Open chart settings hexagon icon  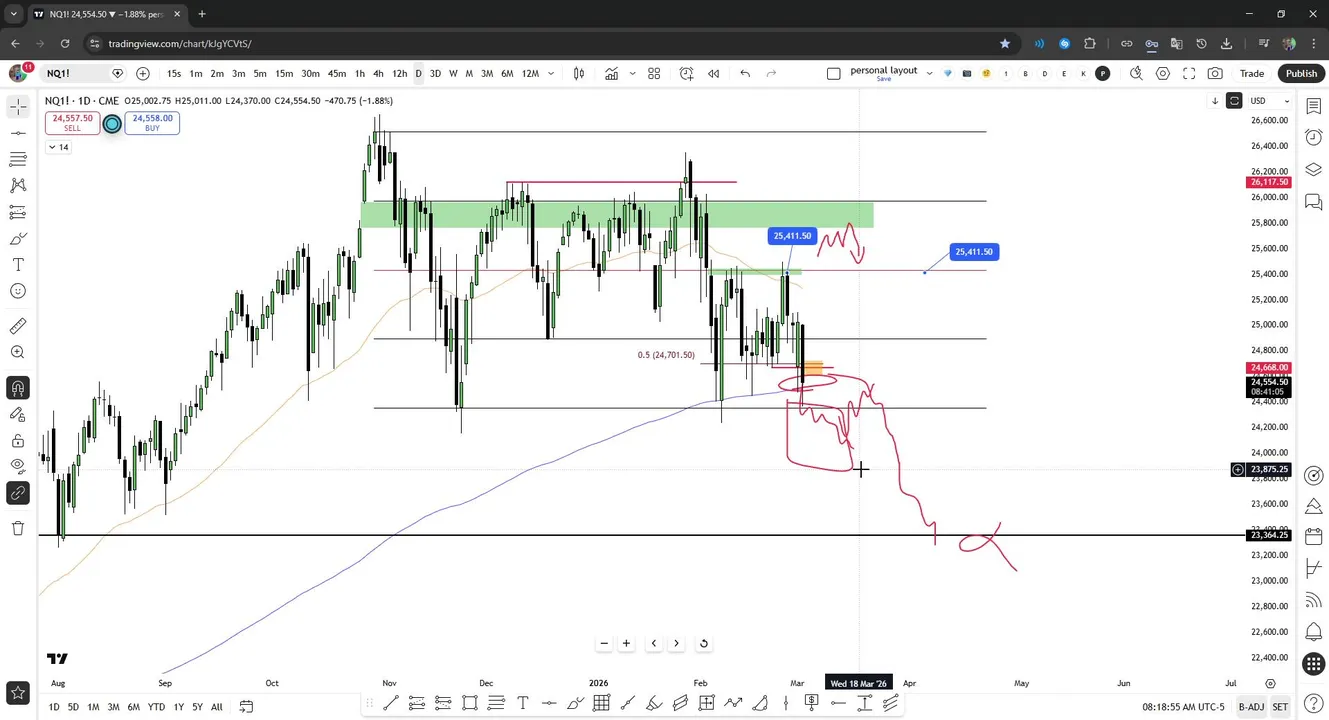point(1163,73)
